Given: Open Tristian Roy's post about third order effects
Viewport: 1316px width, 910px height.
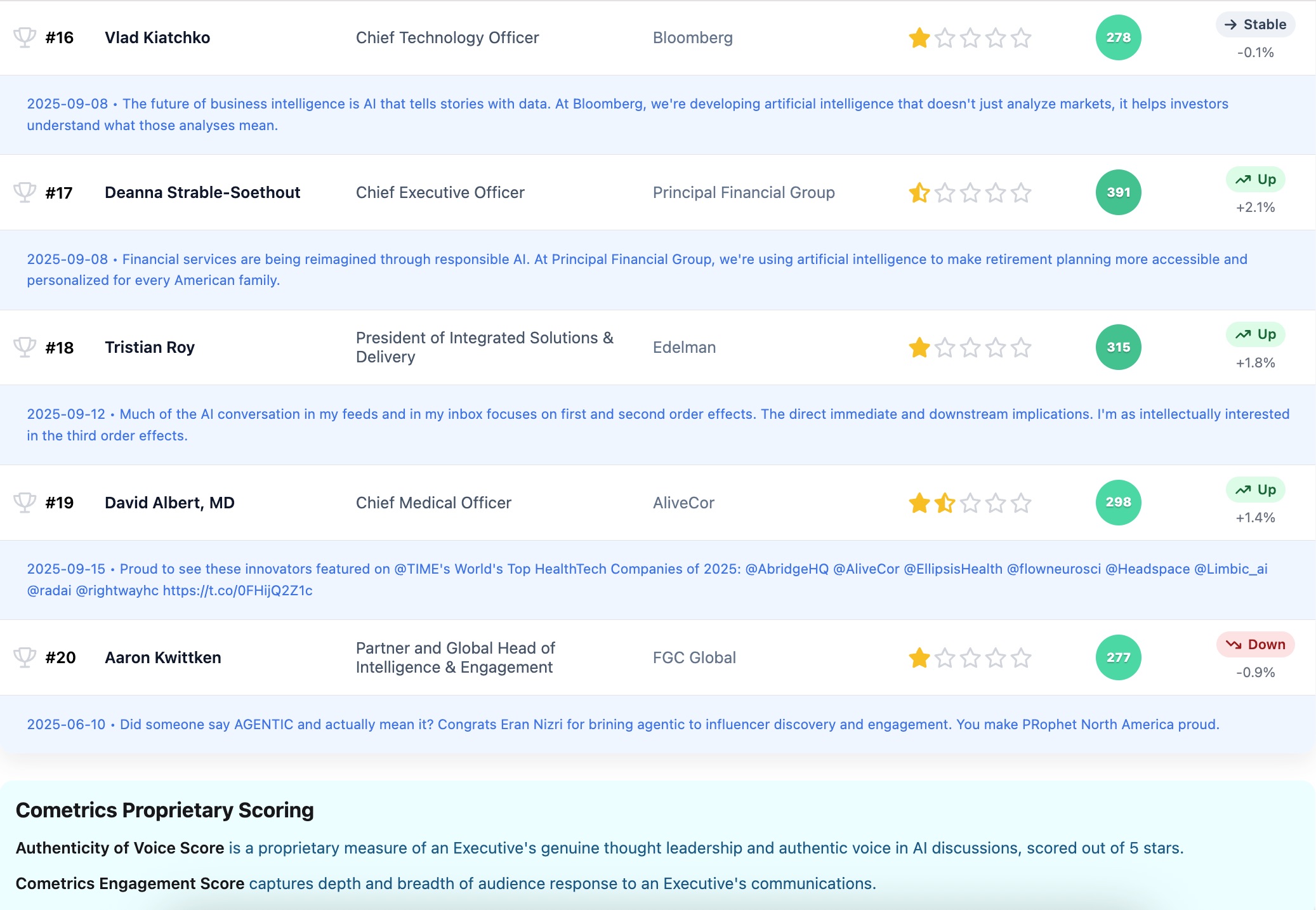Looking at the screenshot, I should [x=657, y=425].
